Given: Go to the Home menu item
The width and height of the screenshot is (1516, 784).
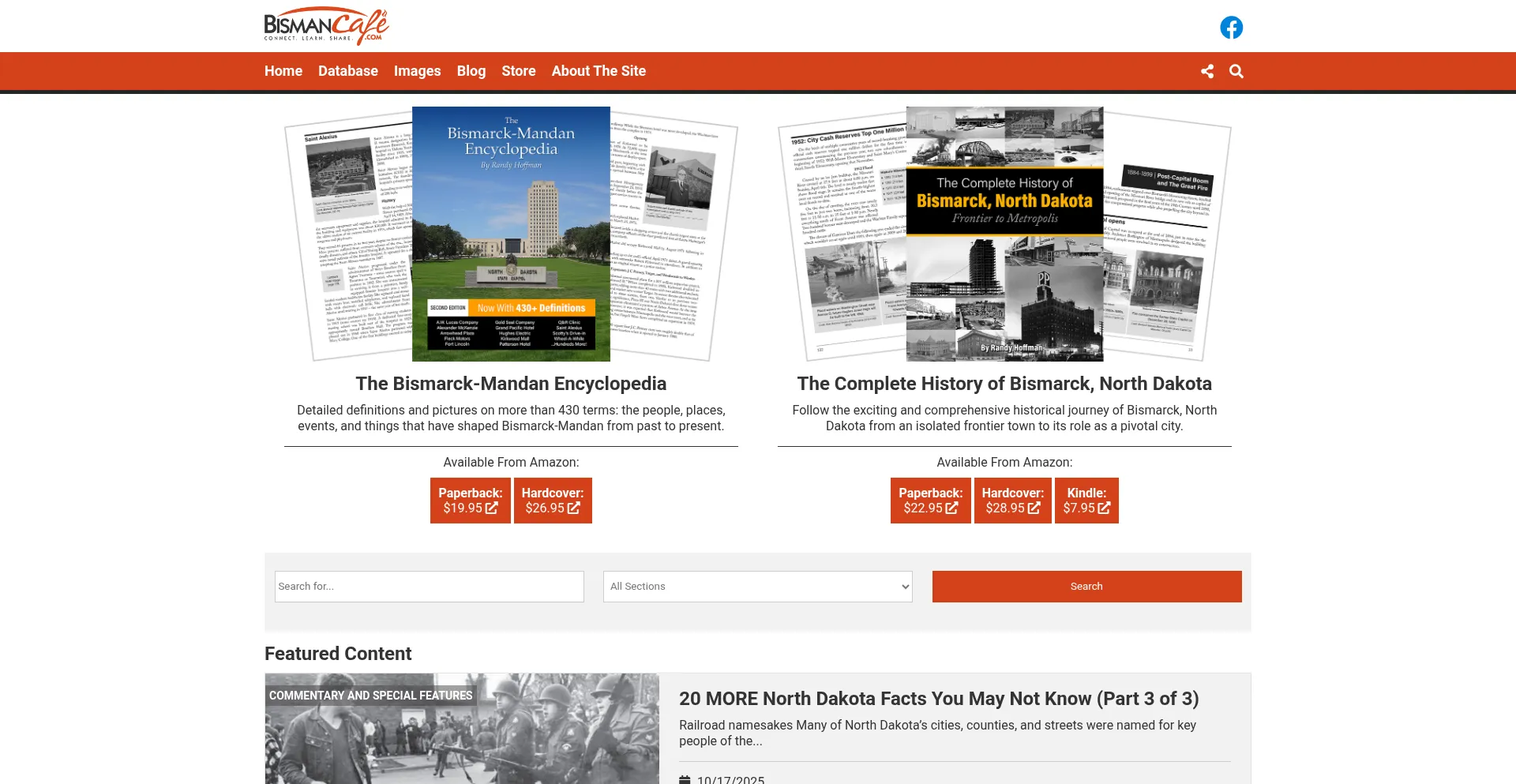Looking at the screenshot, I should (x=283, y=71).
